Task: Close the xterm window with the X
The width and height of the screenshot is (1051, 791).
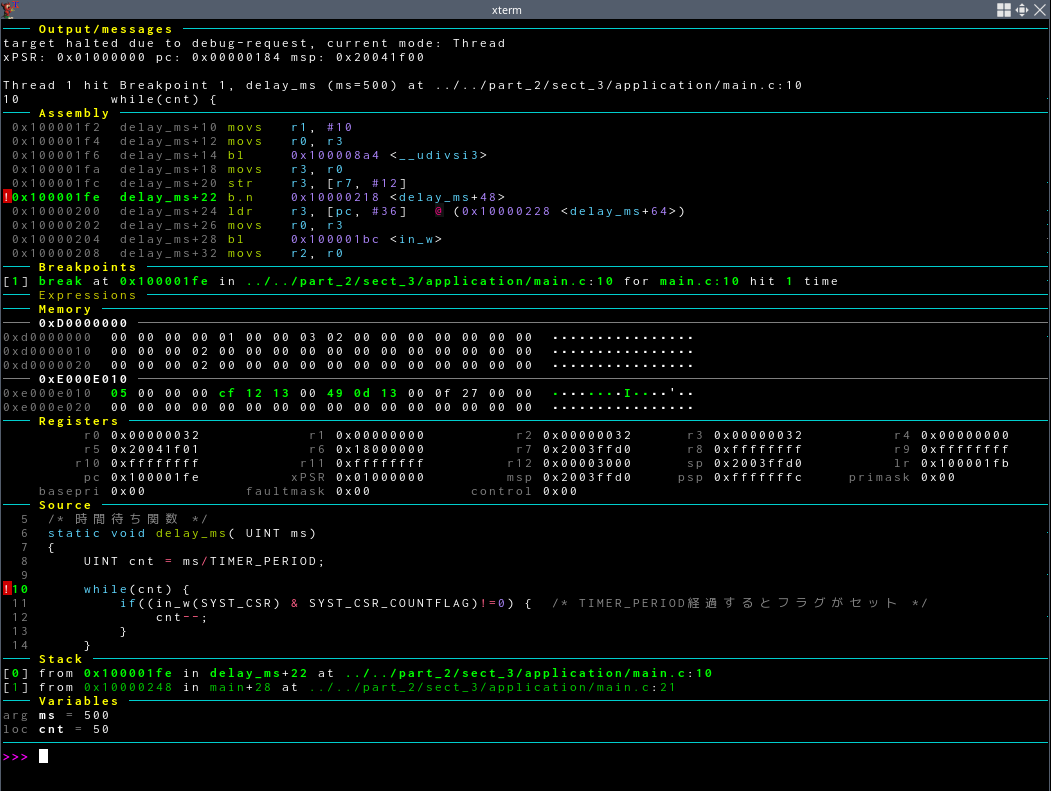Action: (x=1040, y=10)
